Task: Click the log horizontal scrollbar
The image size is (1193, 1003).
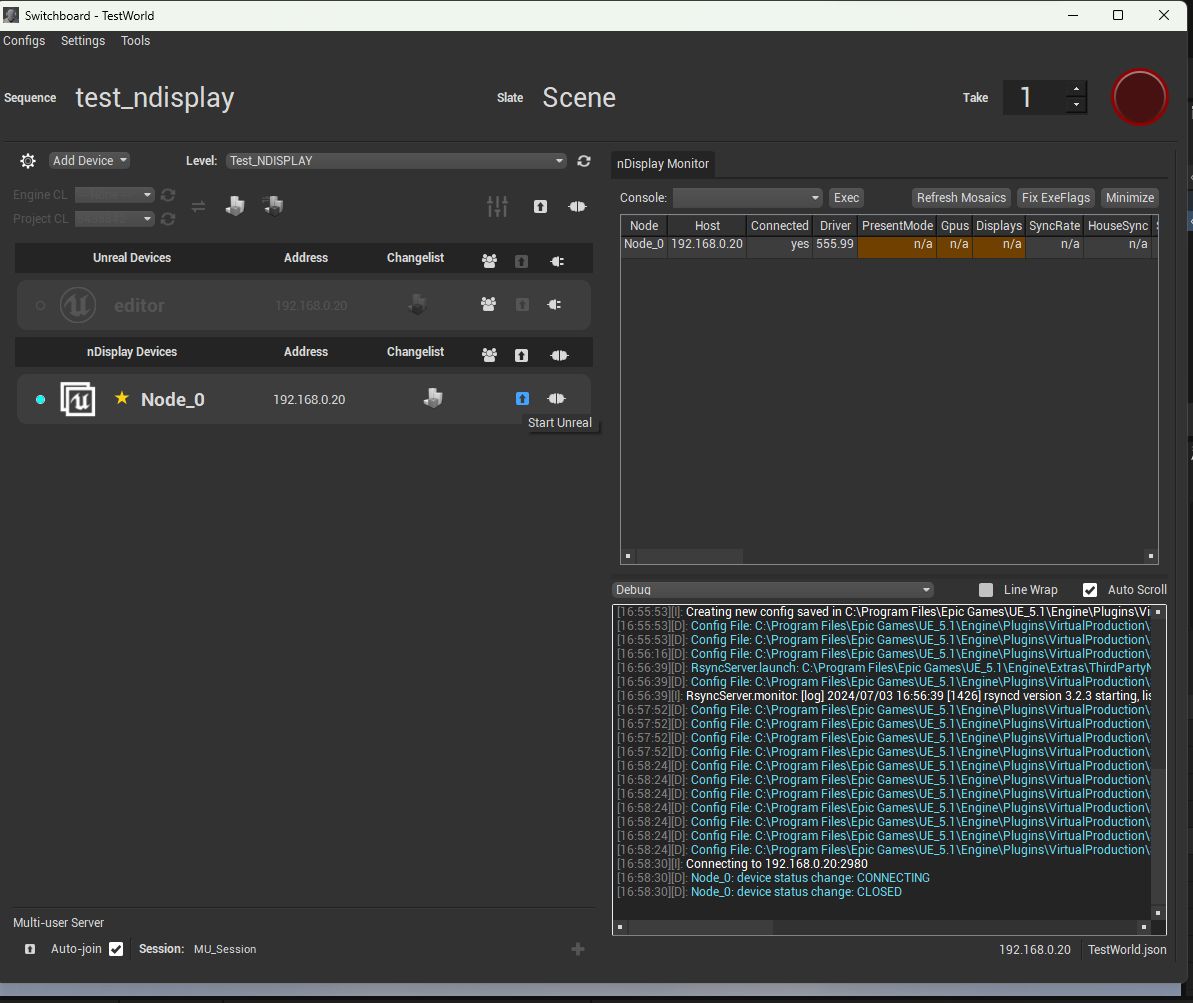Action: (701, 927)
